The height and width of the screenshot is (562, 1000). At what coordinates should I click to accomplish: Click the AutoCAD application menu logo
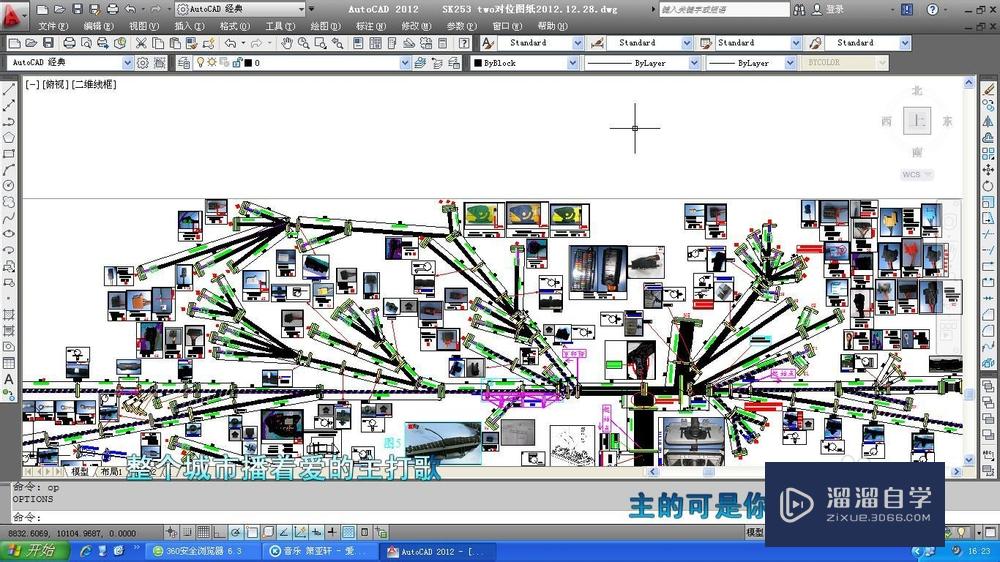tap(12, 14)
